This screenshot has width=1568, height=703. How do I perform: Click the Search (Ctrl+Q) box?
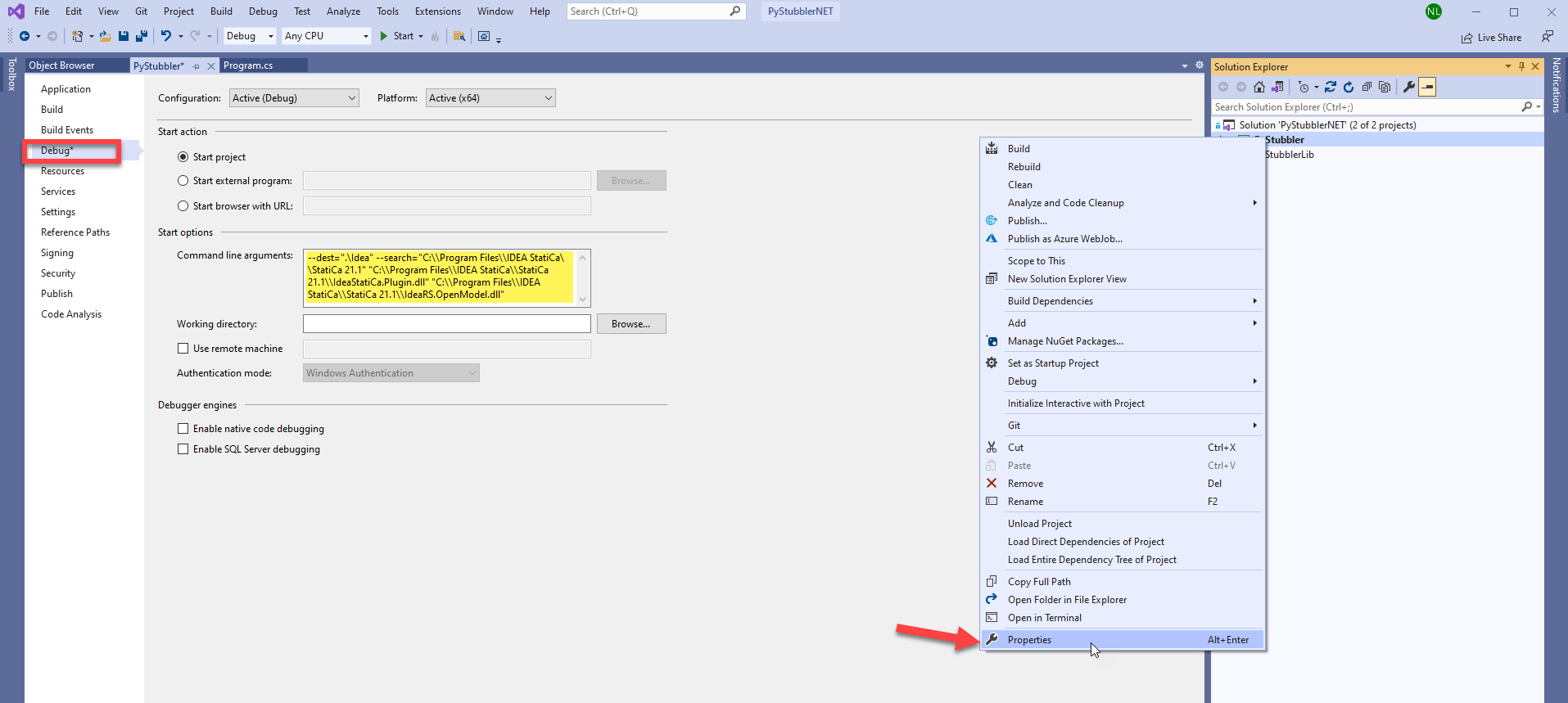point(656,11)
